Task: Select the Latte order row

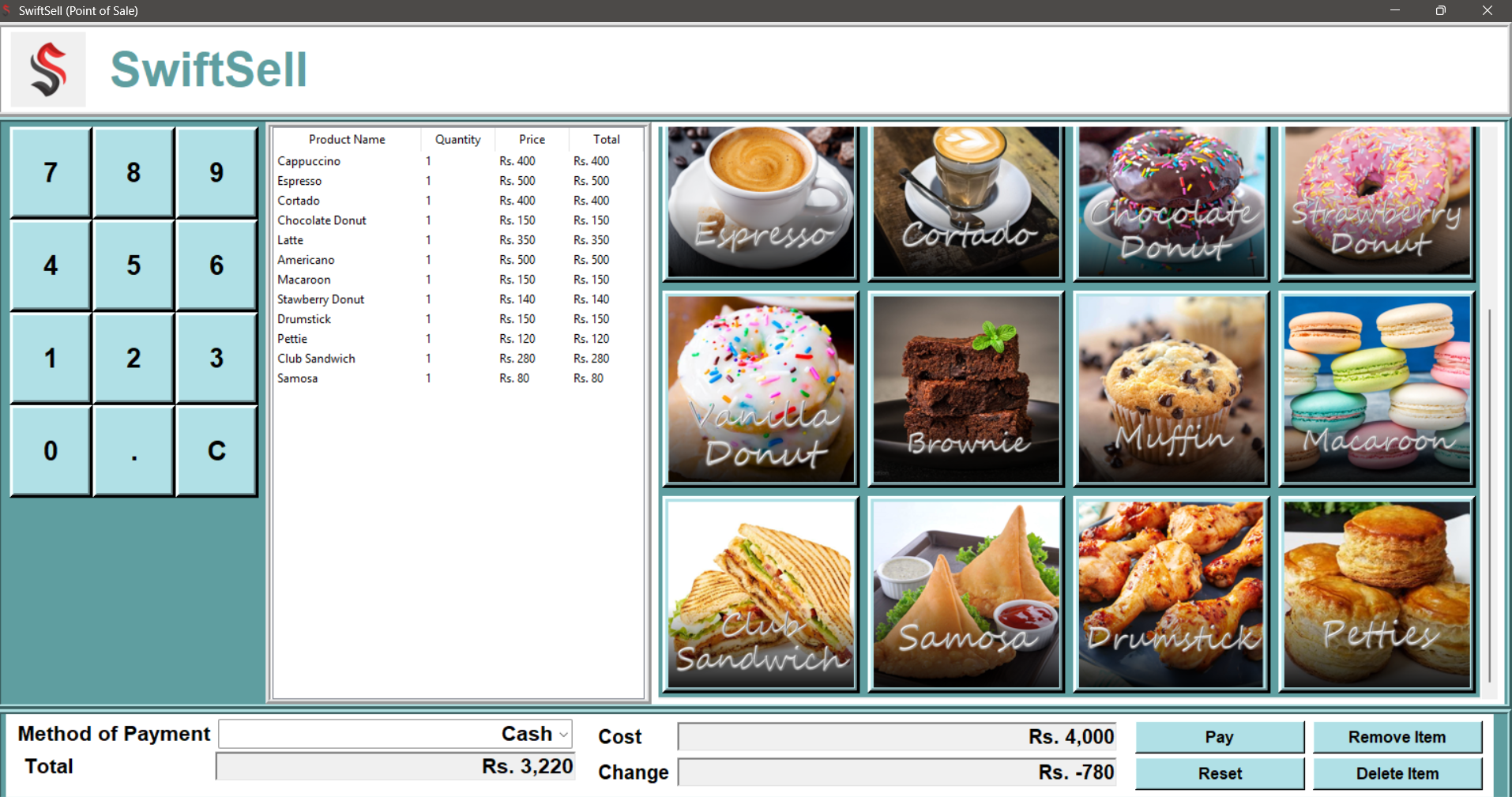Action: (x=458, y=240)
